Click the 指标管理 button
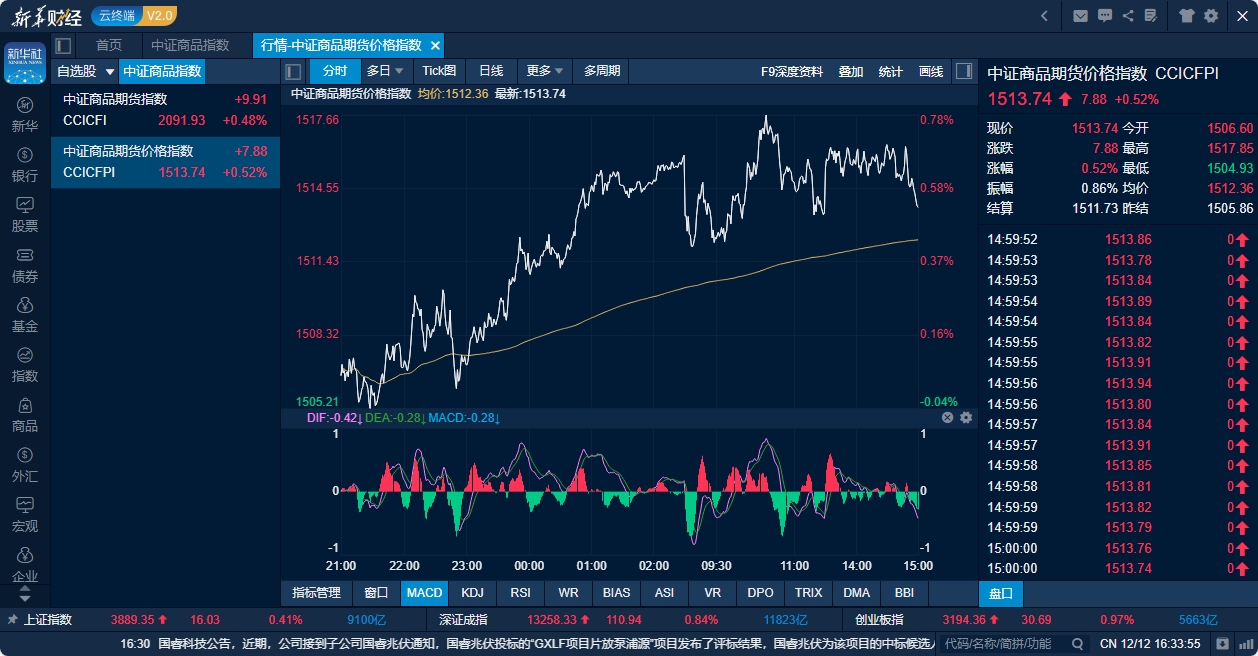This screenshot has height=656, width=1258. [316, 593]
